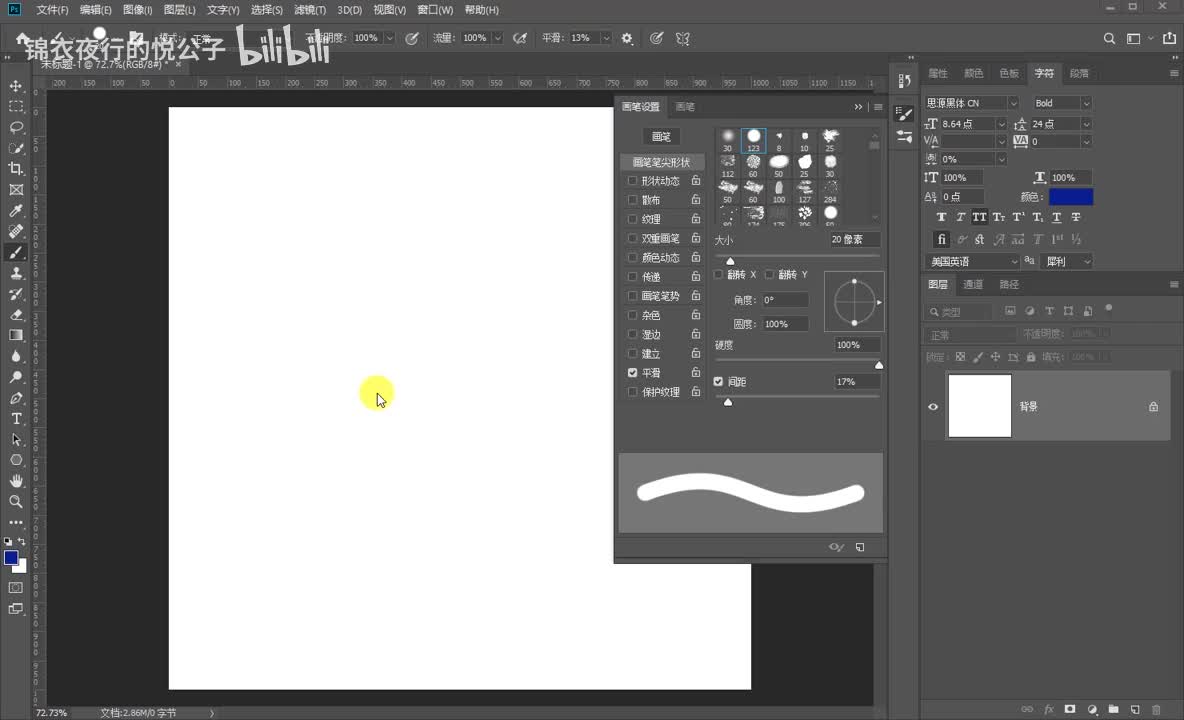
Task: Click the brush size (大小) slider
Action: coord(797,257)
